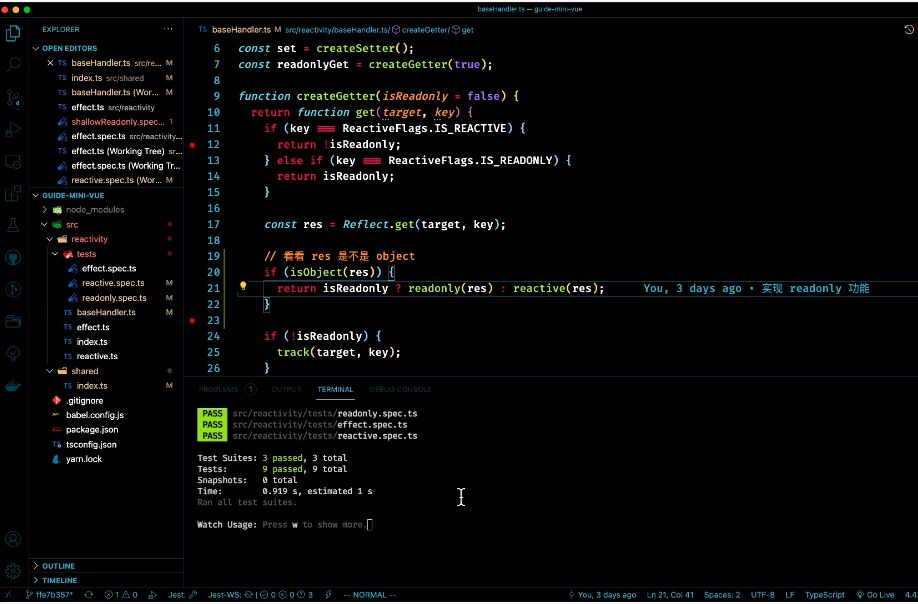The image size is (918, 604).
Task: Open the Extensions view icon
Action: click(x=13, y=194)
